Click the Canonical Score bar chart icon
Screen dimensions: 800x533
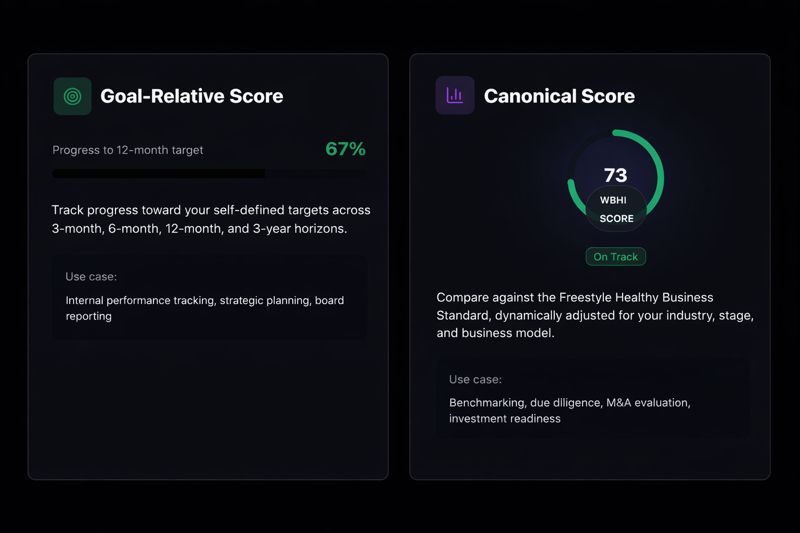[455, 96]
